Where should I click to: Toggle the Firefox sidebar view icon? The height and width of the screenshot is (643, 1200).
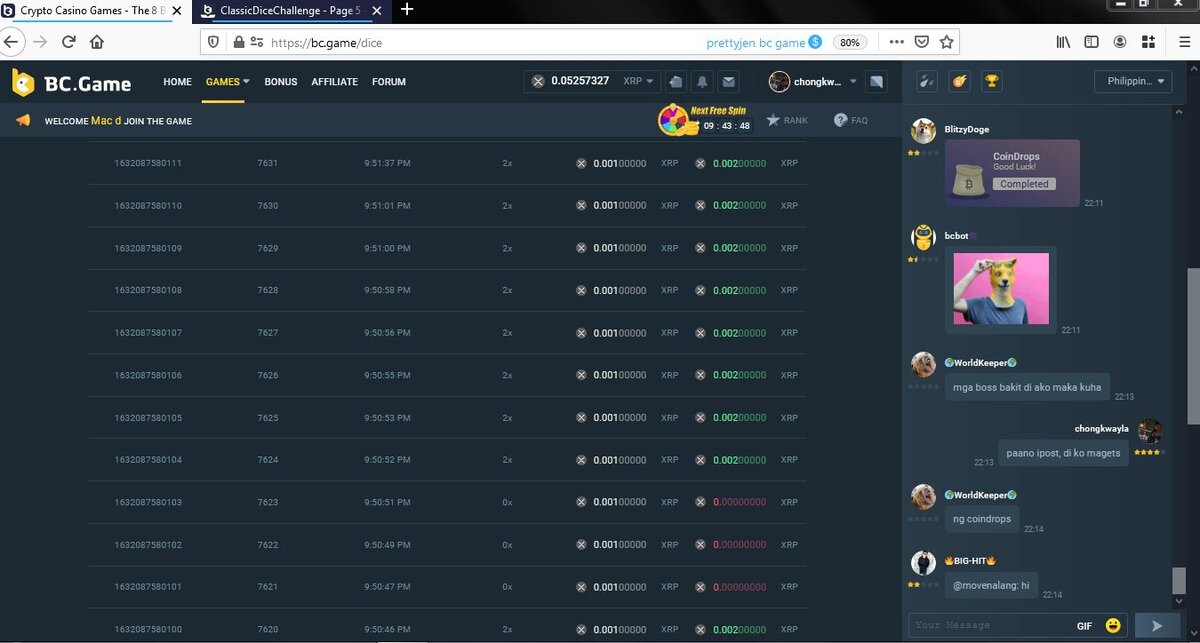click(x=1091, y=42)
